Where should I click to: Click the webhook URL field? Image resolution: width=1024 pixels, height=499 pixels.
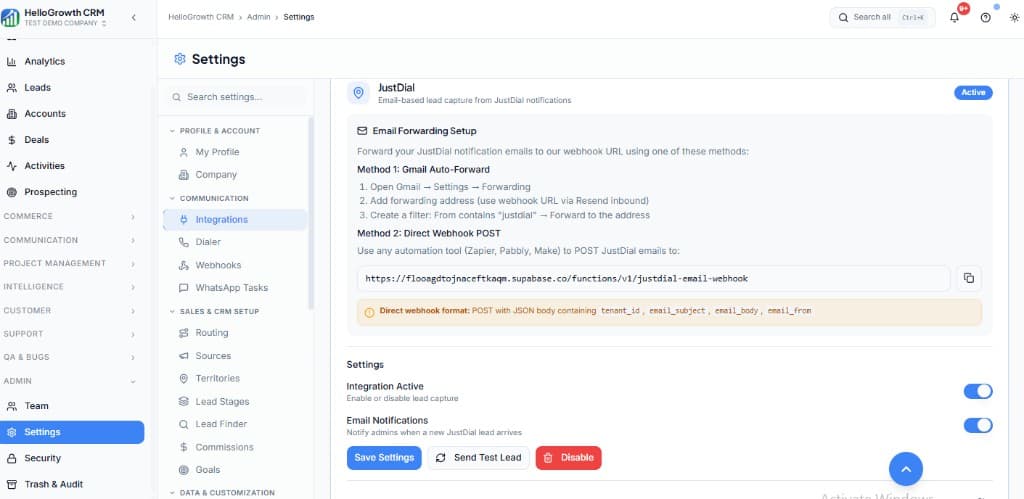tap(654, 278)
